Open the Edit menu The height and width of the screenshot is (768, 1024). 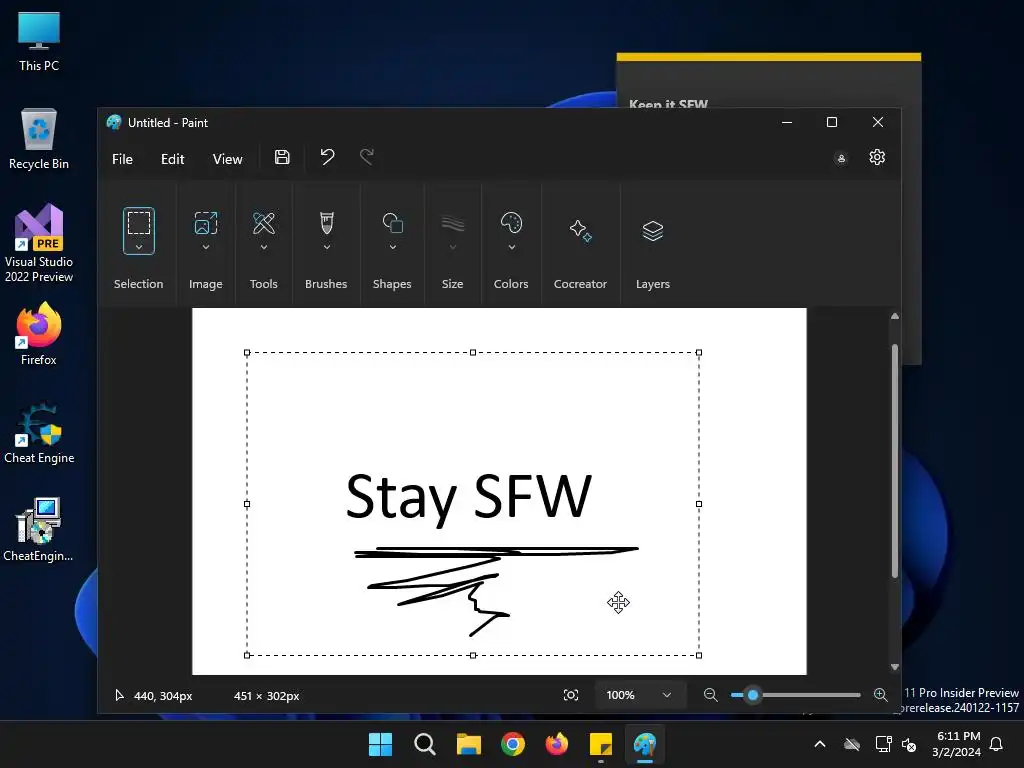(x=172, y=159)
